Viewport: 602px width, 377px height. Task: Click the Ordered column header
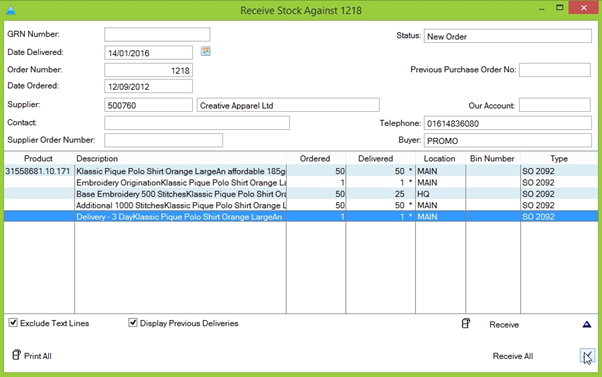pos(316,159)
